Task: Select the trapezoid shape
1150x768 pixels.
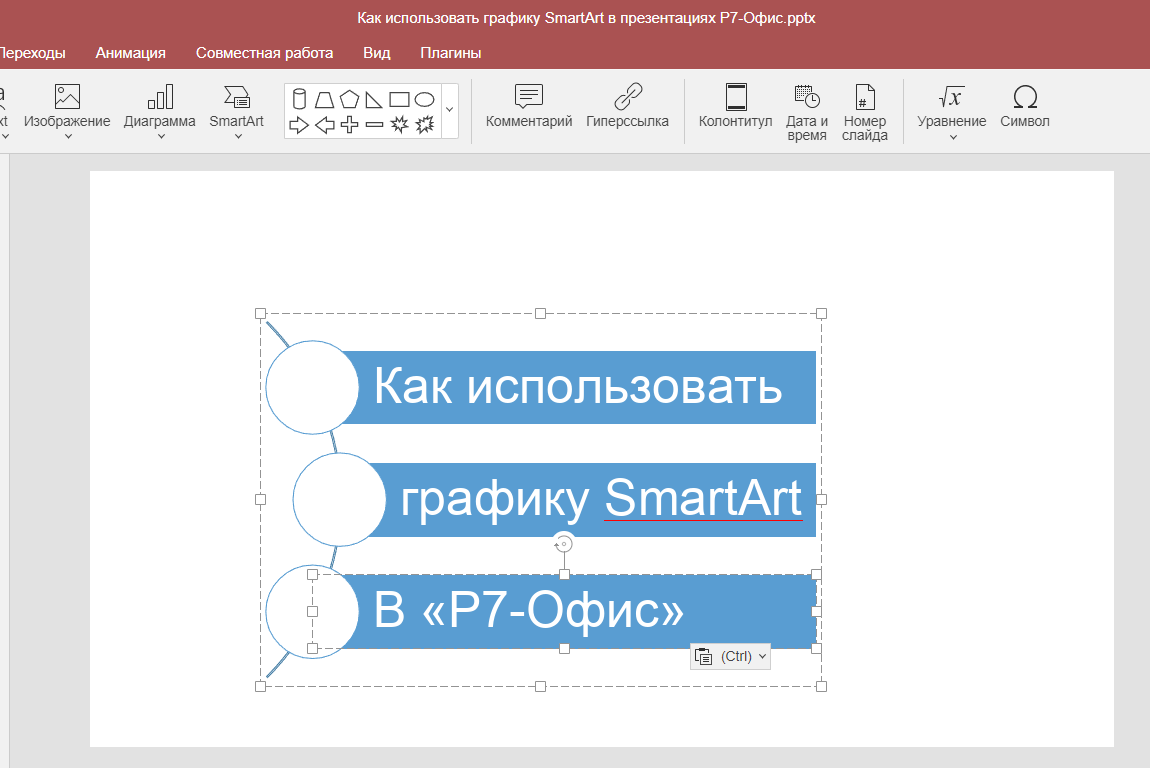Action: click(324, 99)
